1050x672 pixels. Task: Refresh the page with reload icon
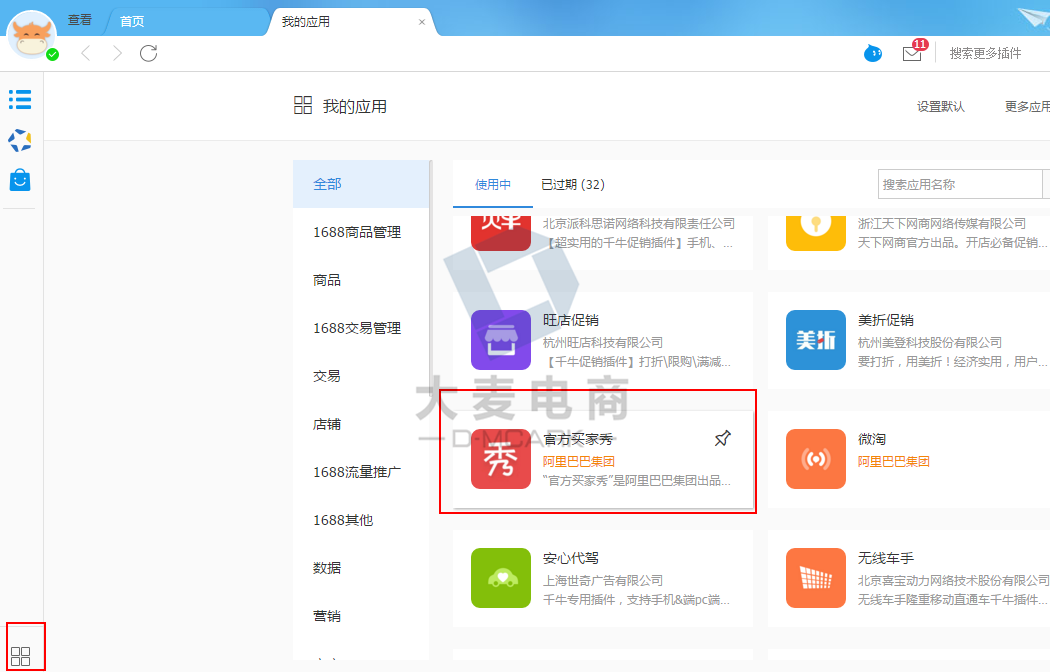click(149, 53)
